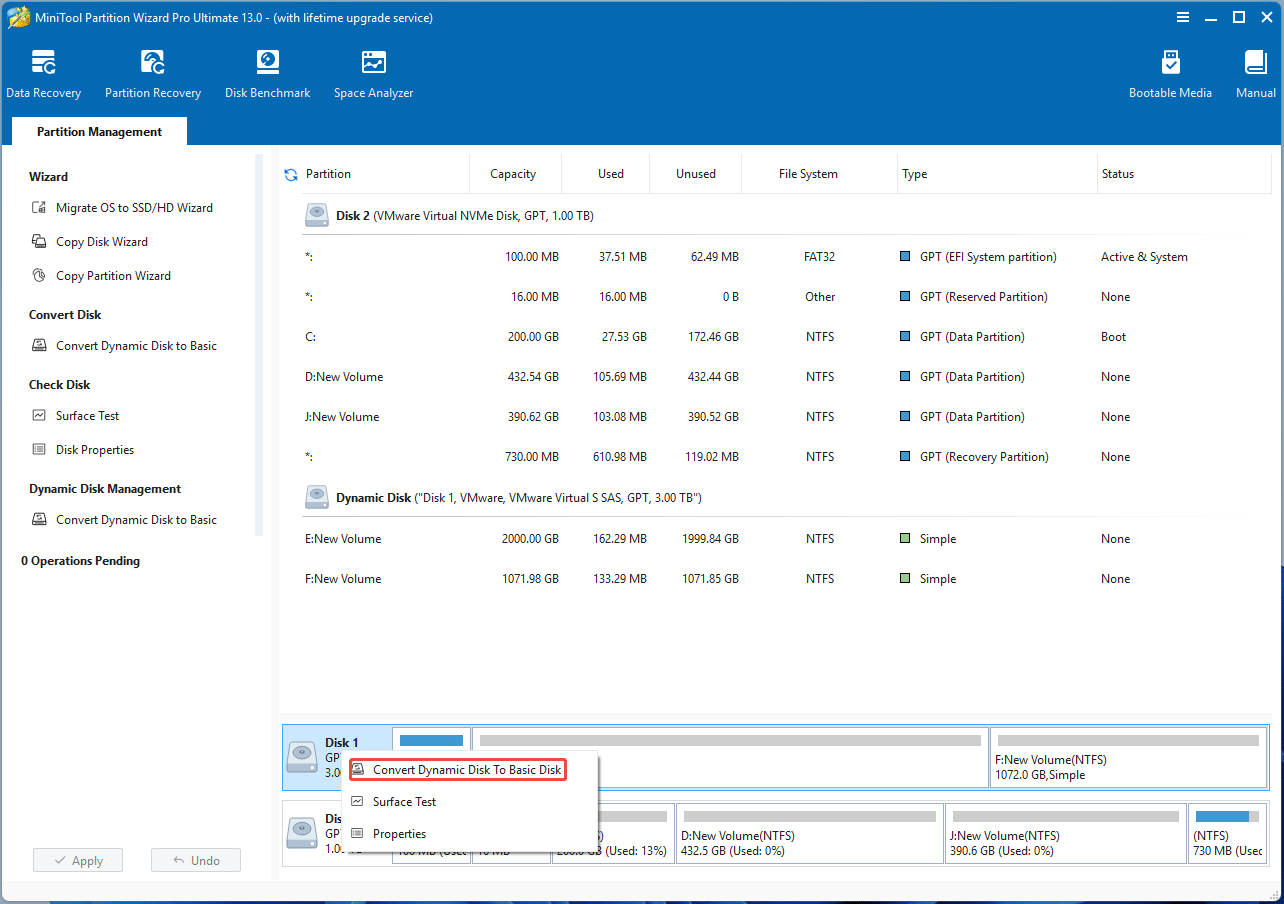This screenshot has height=904, width=1284.
Task: Click the Undo button
Action: click(x=195, y=859)
